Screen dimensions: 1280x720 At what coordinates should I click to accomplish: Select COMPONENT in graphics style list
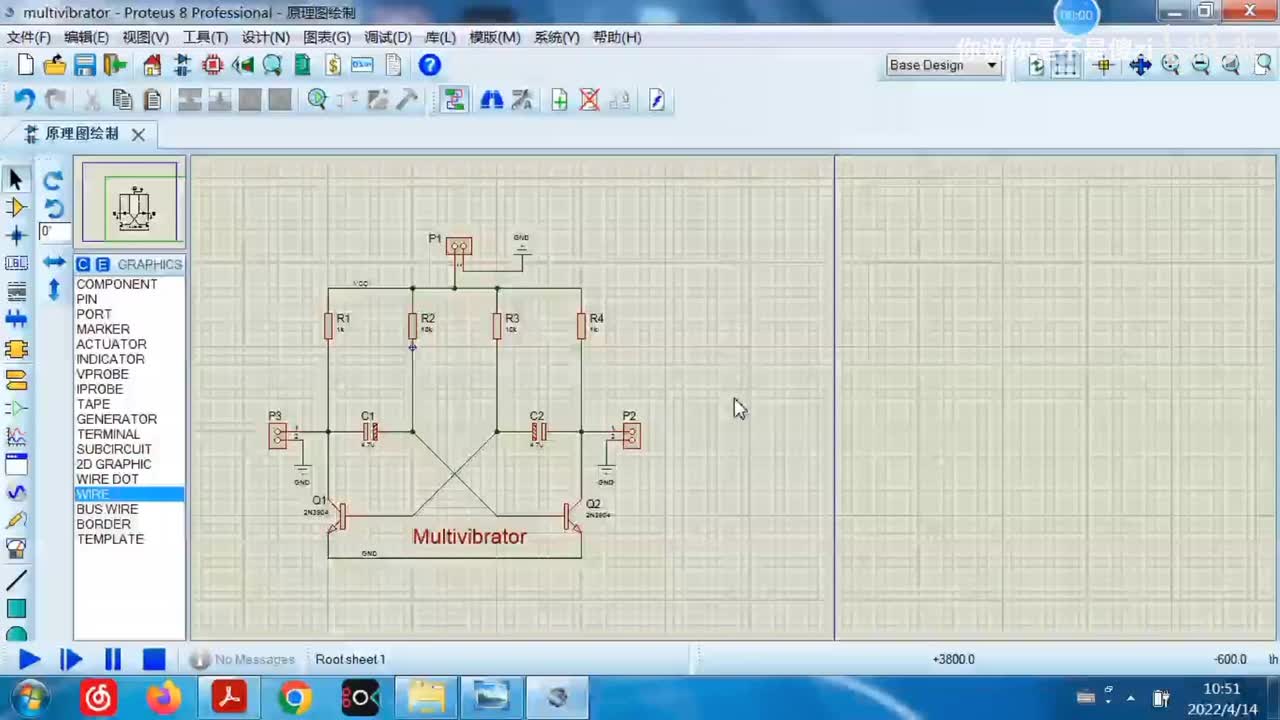(116, 284)
